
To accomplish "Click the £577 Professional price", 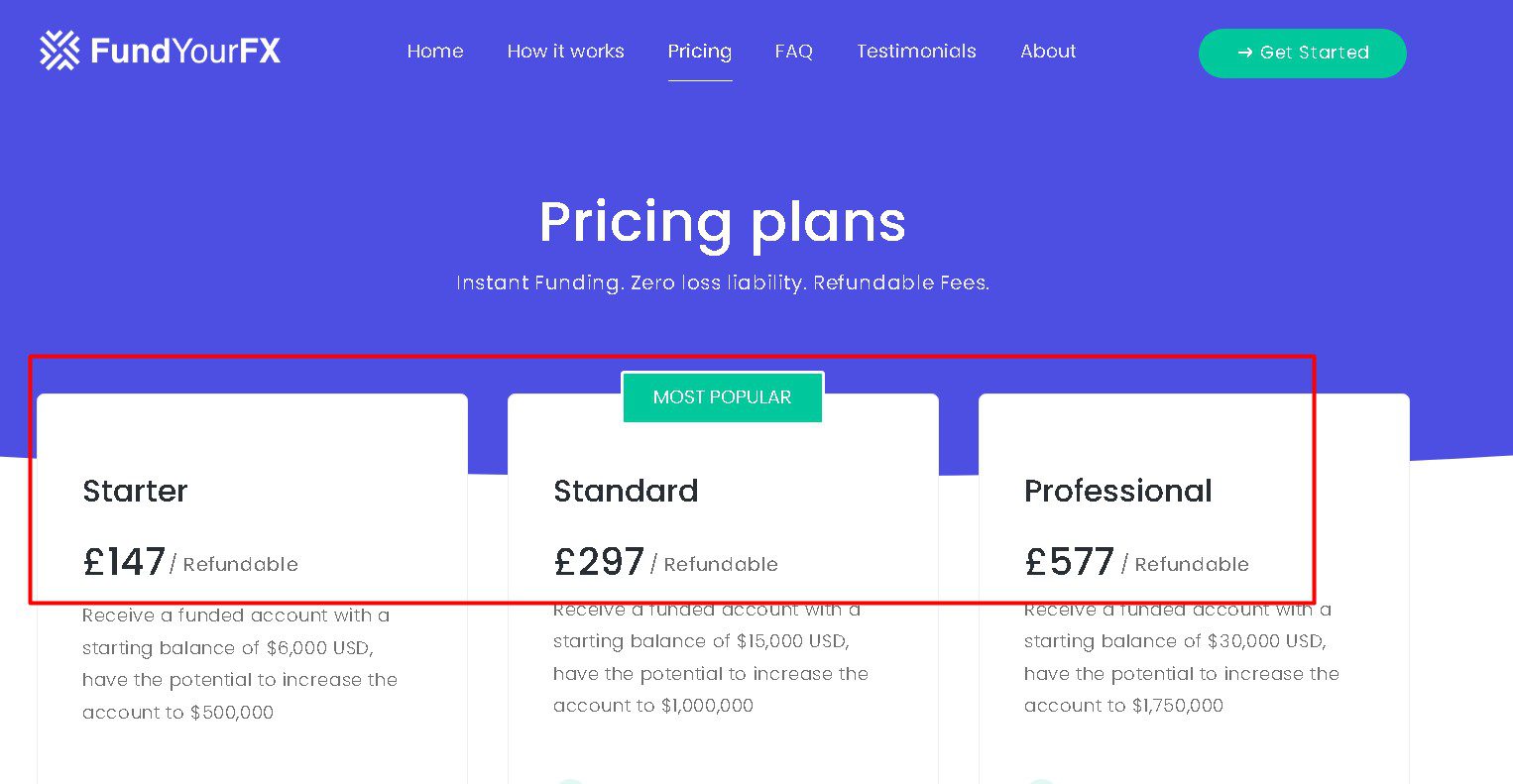I will 1070,562.
